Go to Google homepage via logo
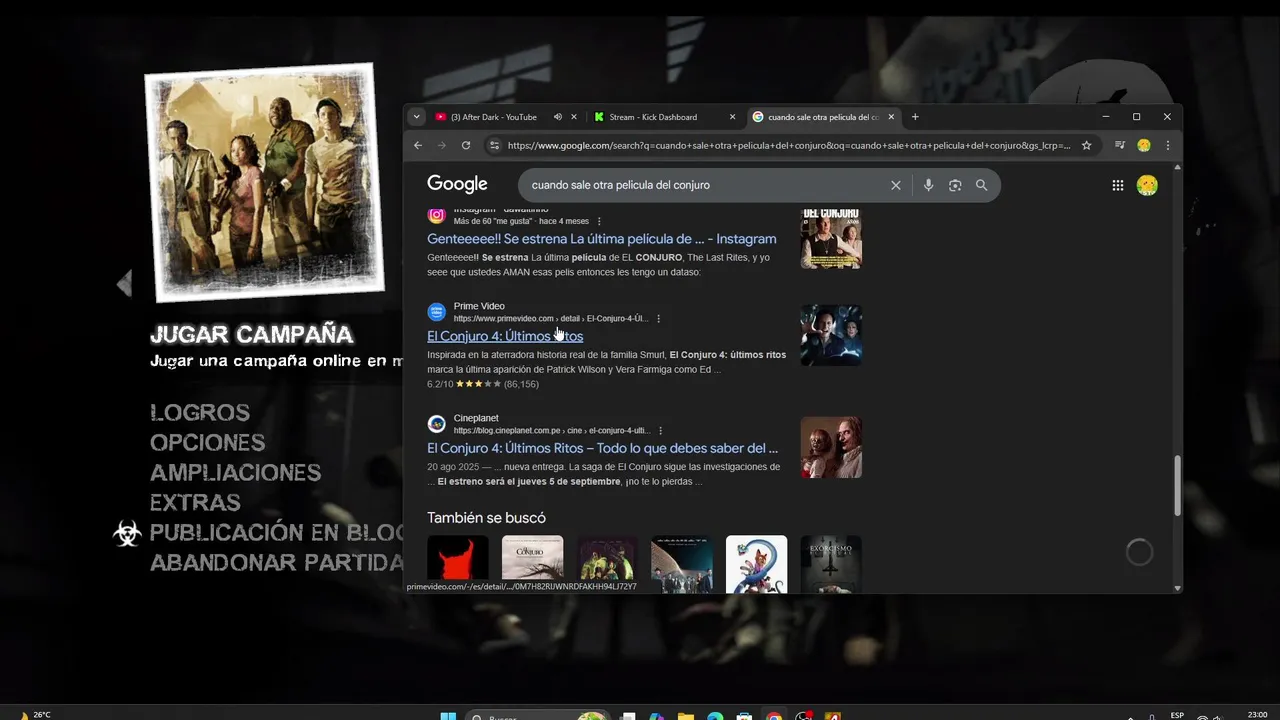Viewport: 1280px width, 720px height. [457, 184]
